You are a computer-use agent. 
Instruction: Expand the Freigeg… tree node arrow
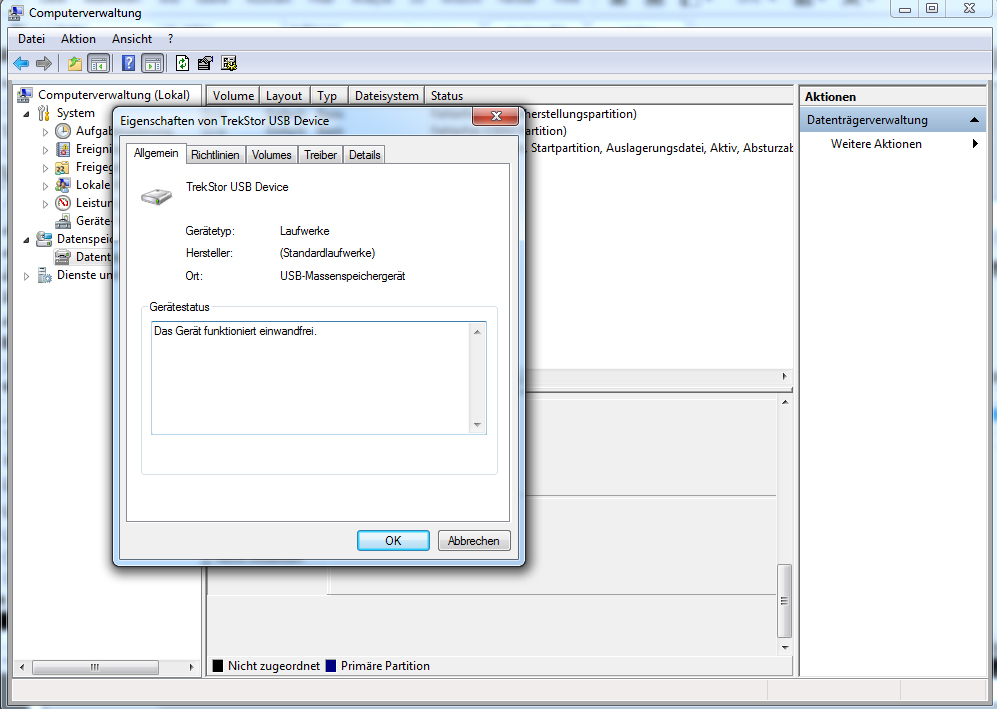tap(45, 168)
